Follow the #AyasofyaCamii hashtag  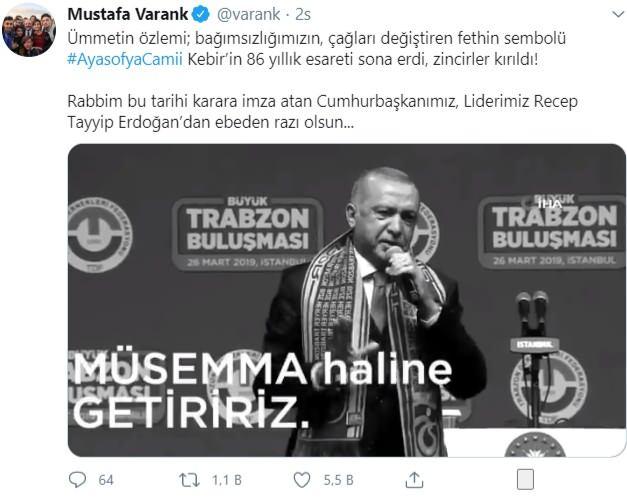point(125,59)
